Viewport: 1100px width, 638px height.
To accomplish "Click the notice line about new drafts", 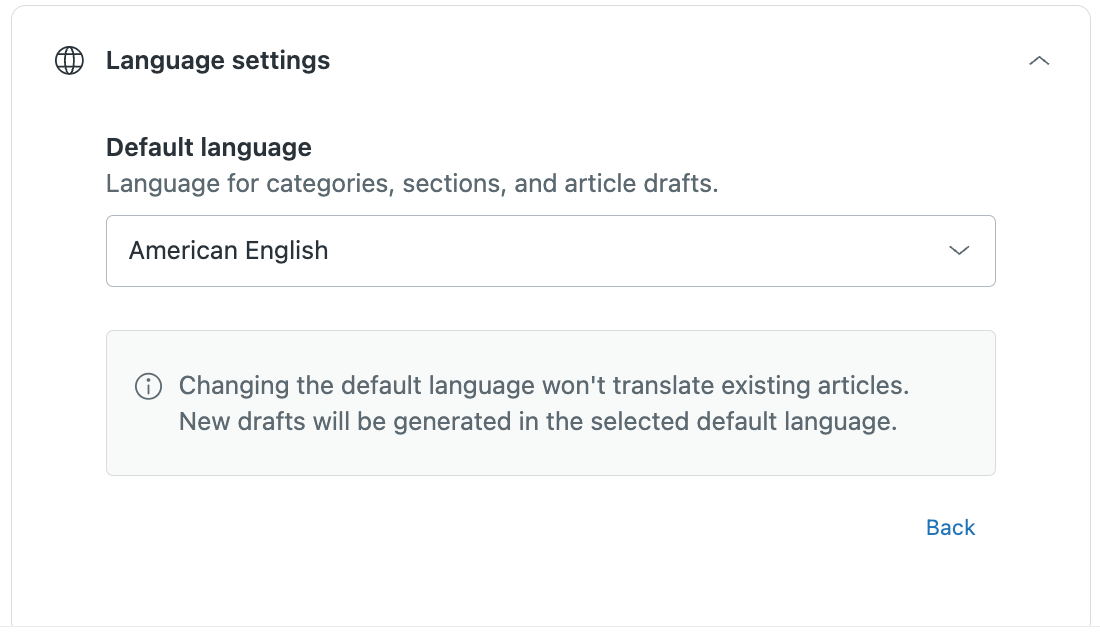I will (537, 421).
